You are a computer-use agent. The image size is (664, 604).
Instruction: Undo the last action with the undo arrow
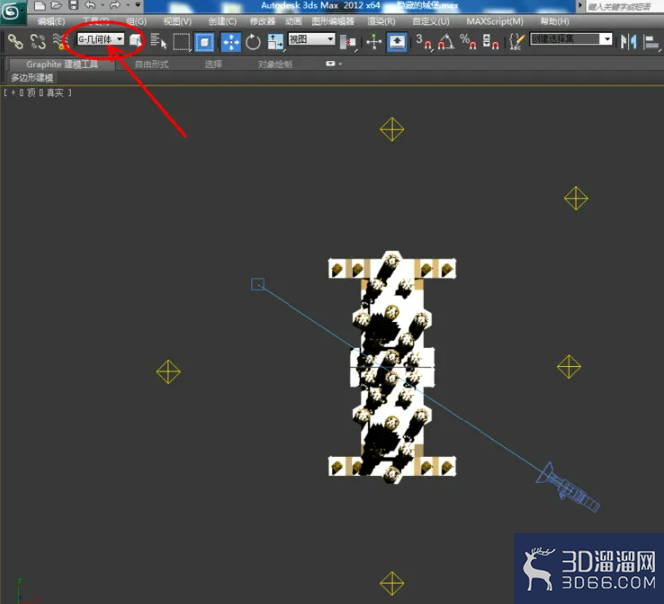(90, 6)
